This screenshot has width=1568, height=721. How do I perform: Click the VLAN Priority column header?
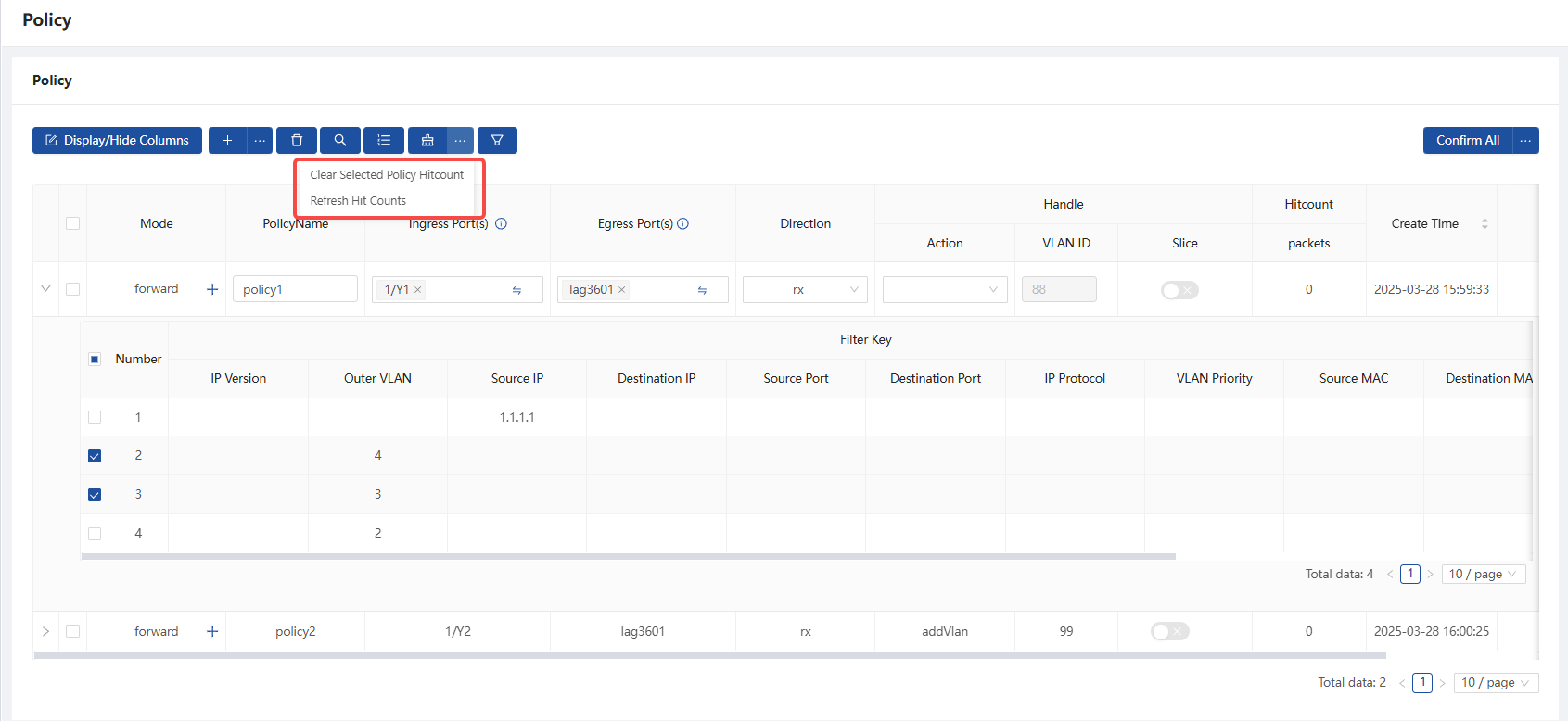pyautogui.click(x=1215, y=378)
